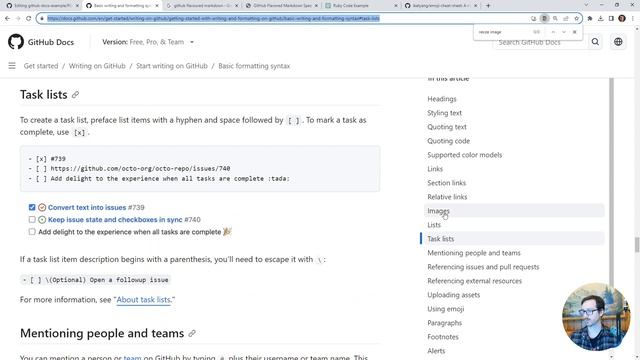Check the Keep issue state and checkboxes checkbox
640x360 pixels.
(x=32, y=220)
